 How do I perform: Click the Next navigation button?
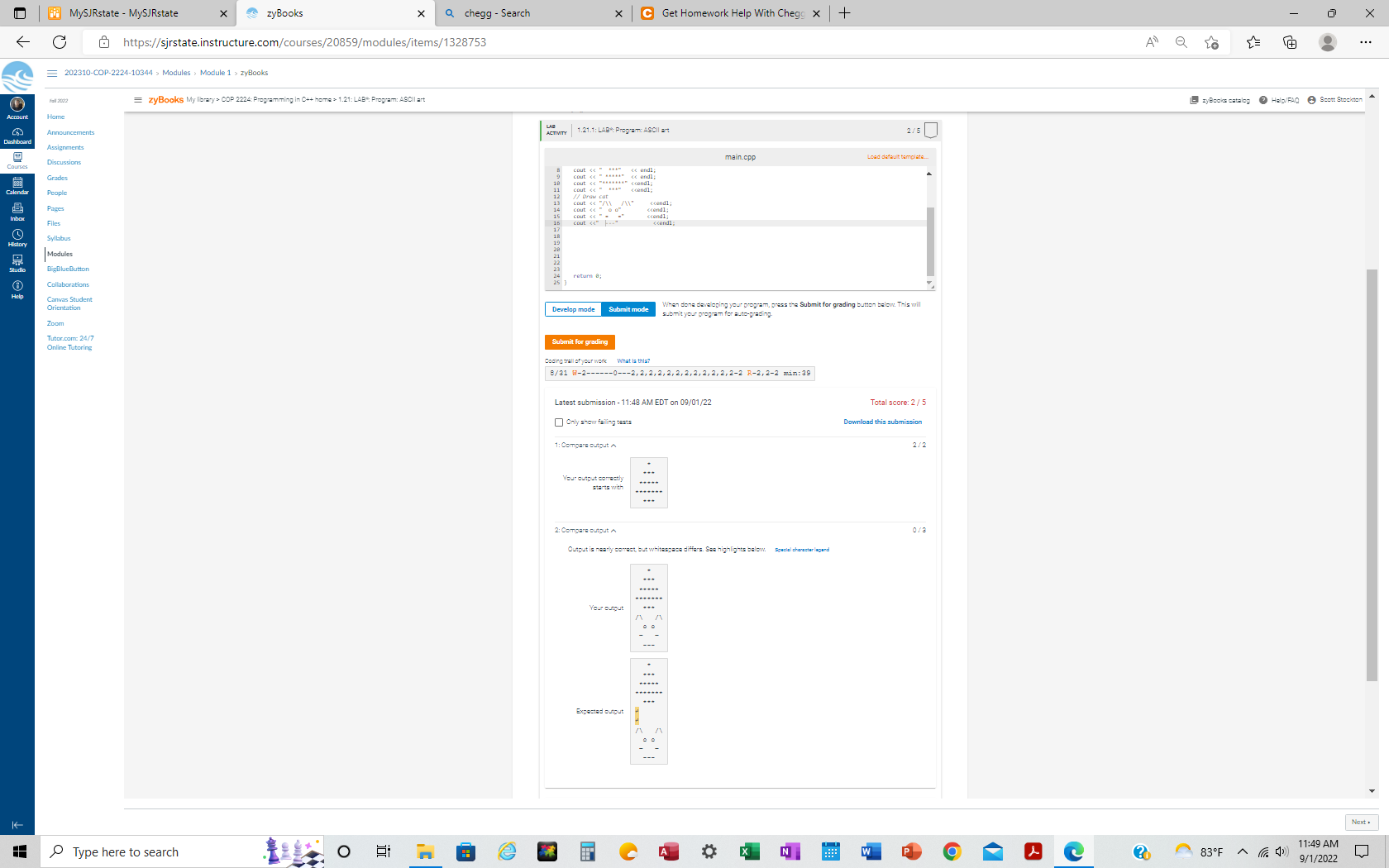point(1362,822)
